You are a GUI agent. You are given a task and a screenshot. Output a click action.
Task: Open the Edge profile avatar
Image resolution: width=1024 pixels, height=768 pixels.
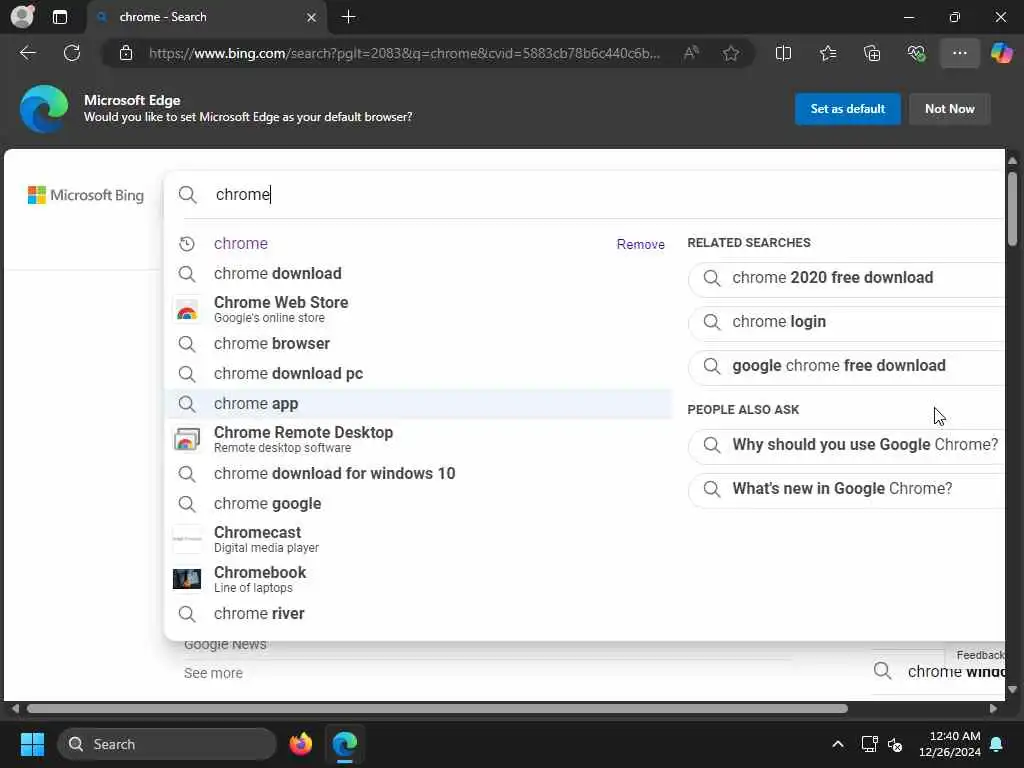(22, 16)
